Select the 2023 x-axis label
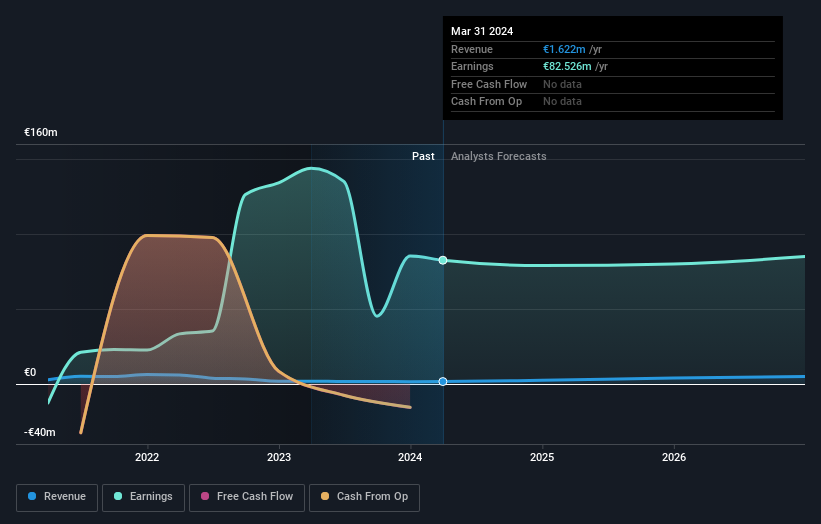The image size is (821, 524). point(279,457)
